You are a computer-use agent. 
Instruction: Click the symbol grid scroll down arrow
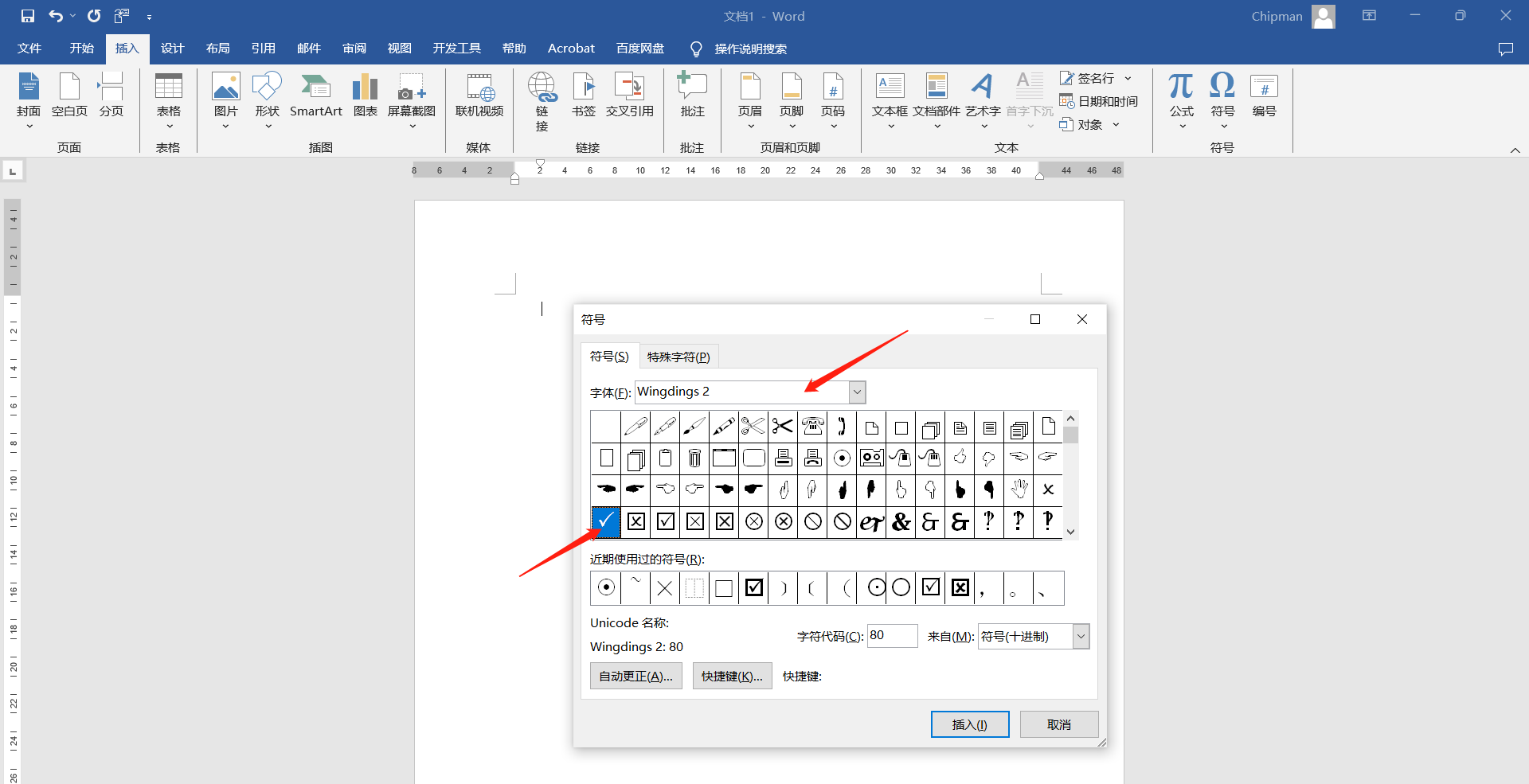[1070, 532]
